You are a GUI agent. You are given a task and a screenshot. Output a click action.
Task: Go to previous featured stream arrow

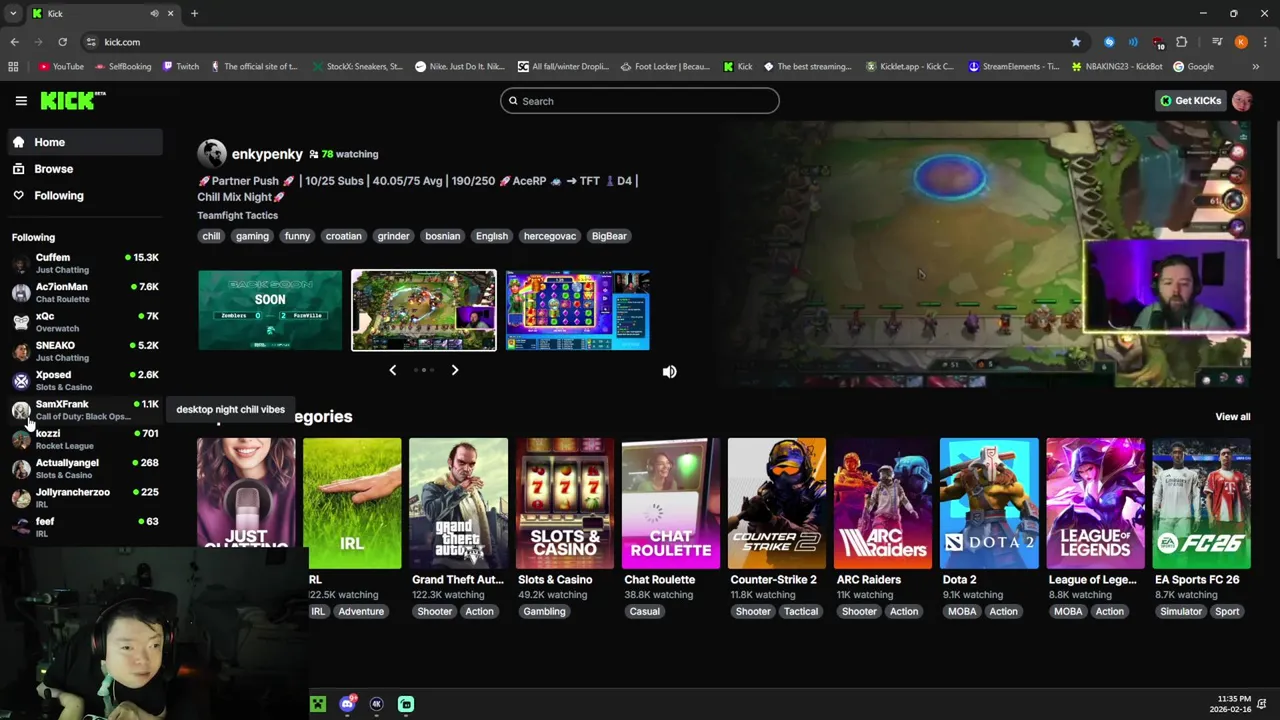point(392,370)
